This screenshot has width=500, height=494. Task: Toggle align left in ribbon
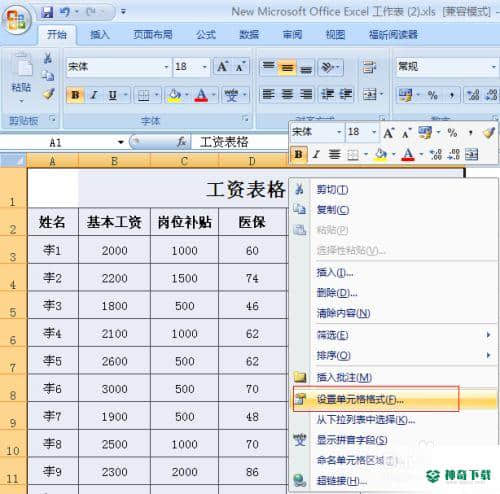[268, 95]
